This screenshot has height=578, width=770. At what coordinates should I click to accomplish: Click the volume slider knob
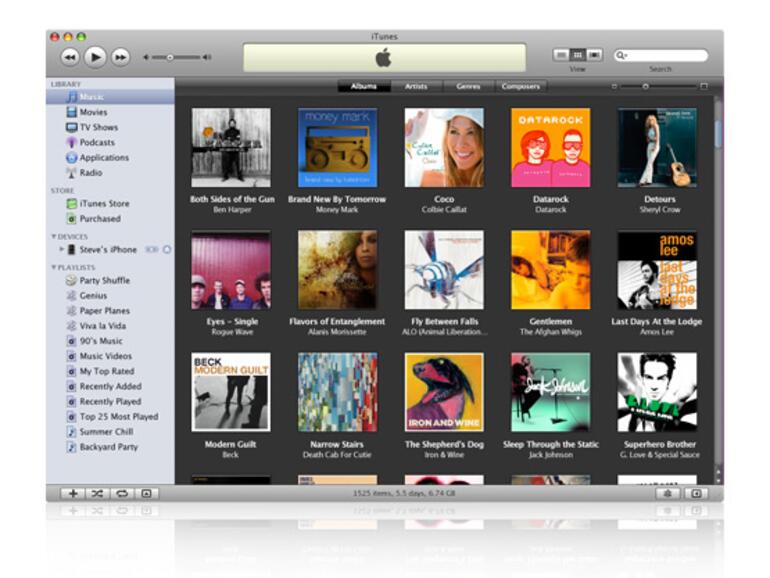(x=169, y=57)
